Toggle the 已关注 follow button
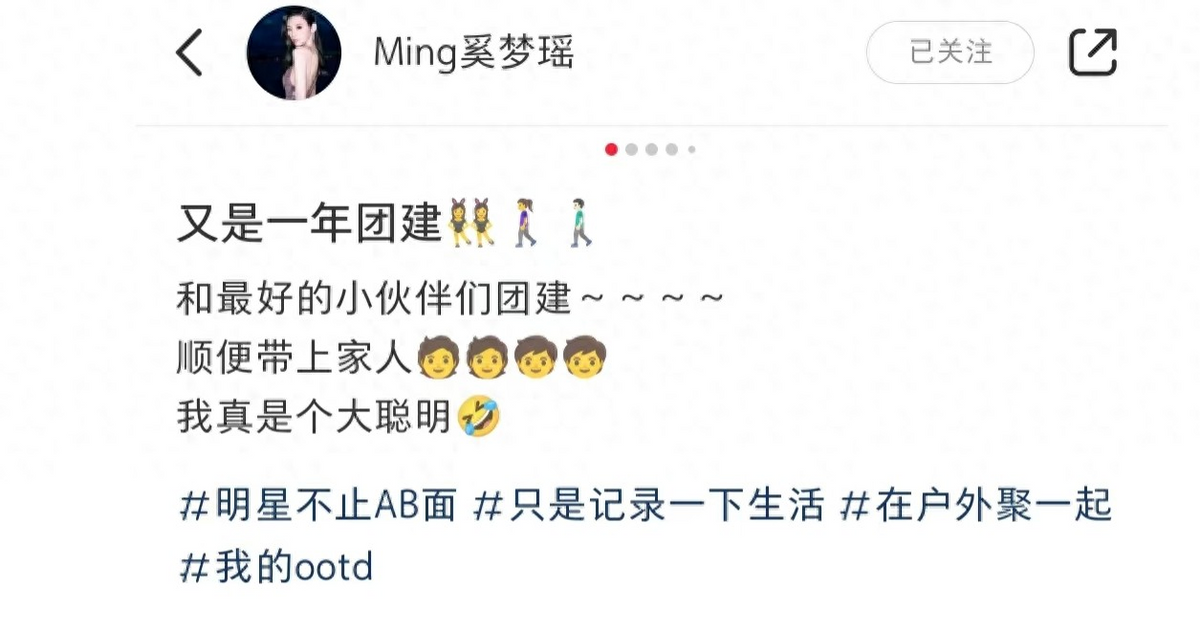Image resolution: width=1200 pixels, height=628 pixels. point(950,52)
